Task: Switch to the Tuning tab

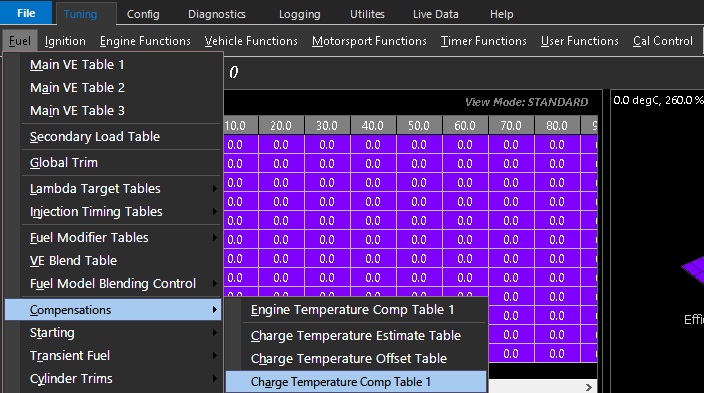Action: click(x=81, y=14)
